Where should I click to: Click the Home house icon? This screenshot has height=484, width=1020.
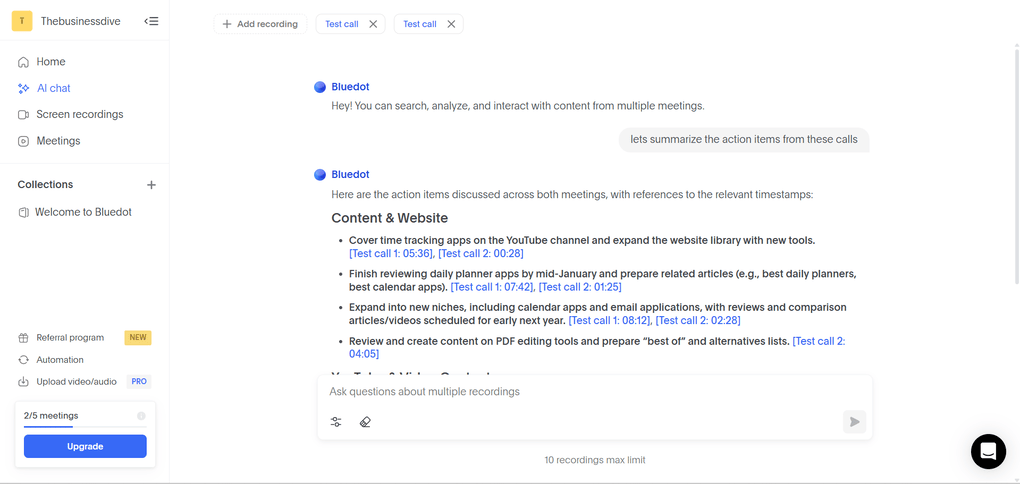tap(23, 62)
